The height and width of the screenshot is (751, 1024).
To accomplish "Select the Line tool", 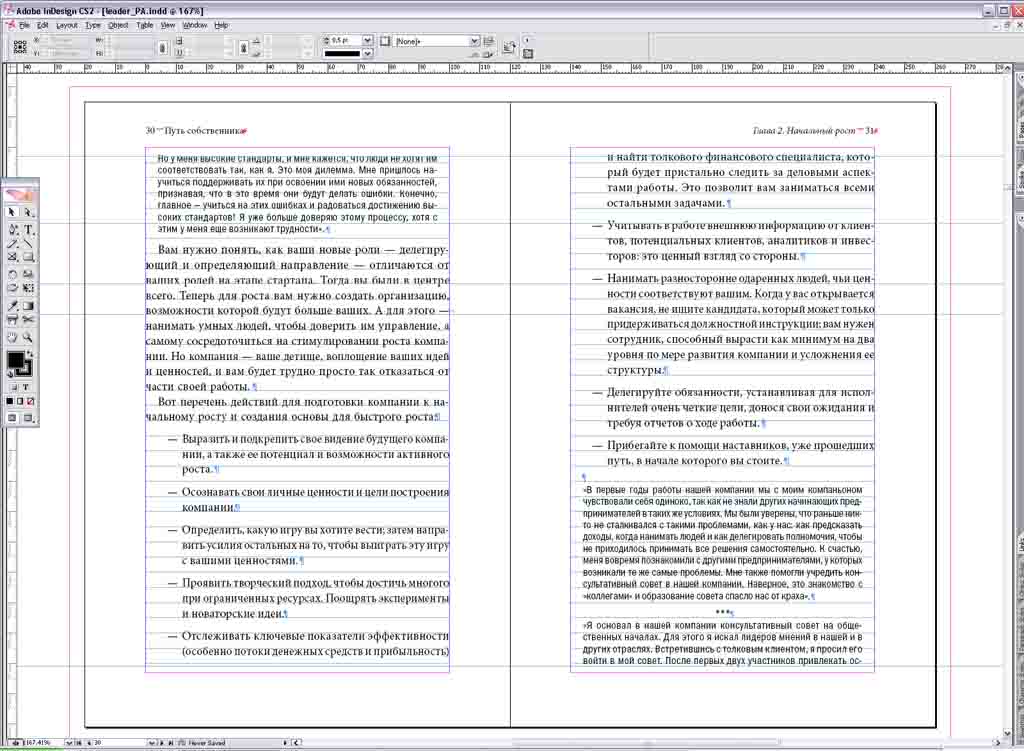I will coord(28,244).
